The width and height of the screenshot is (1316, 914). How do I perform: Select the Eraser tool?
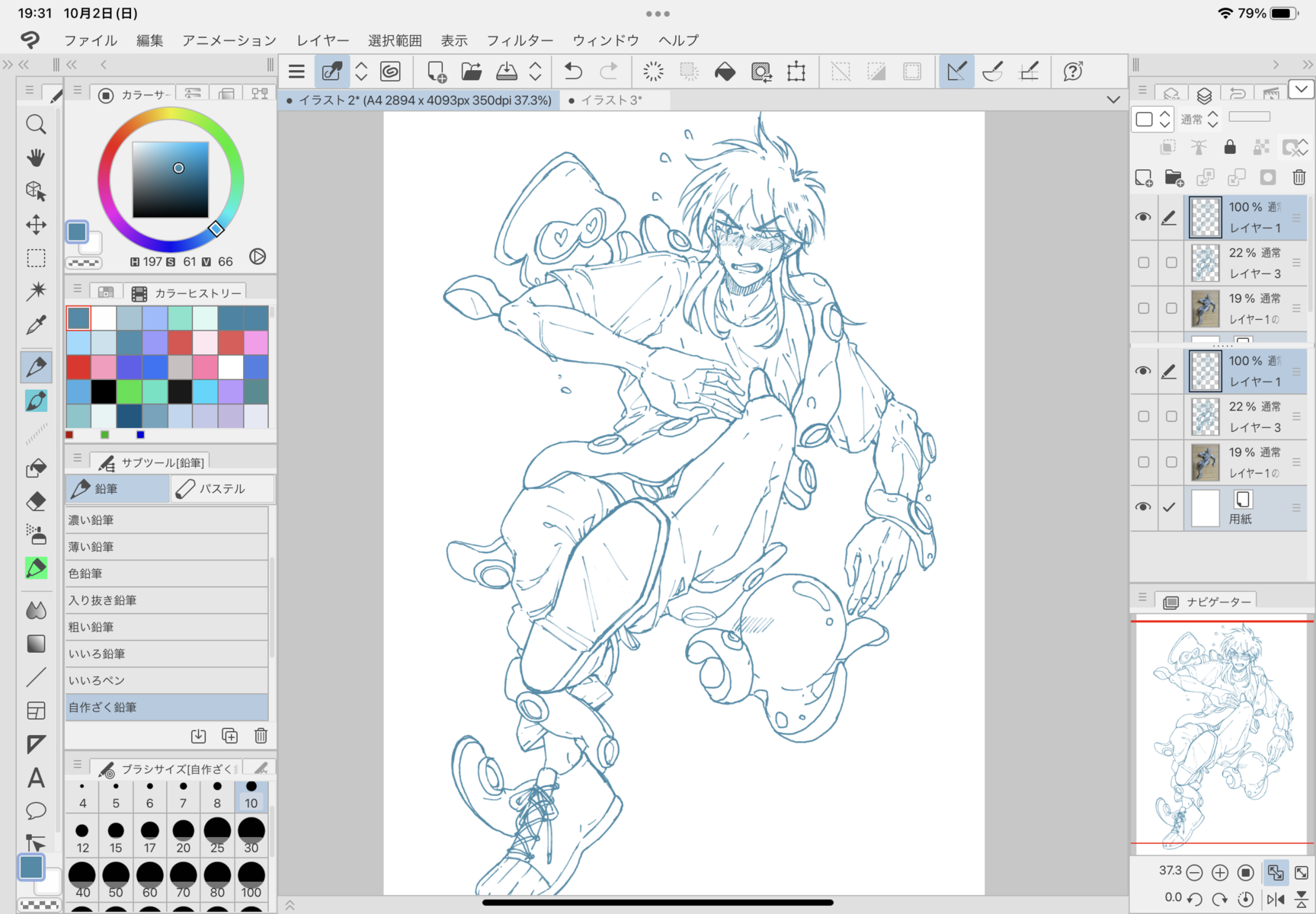[36, 501]
